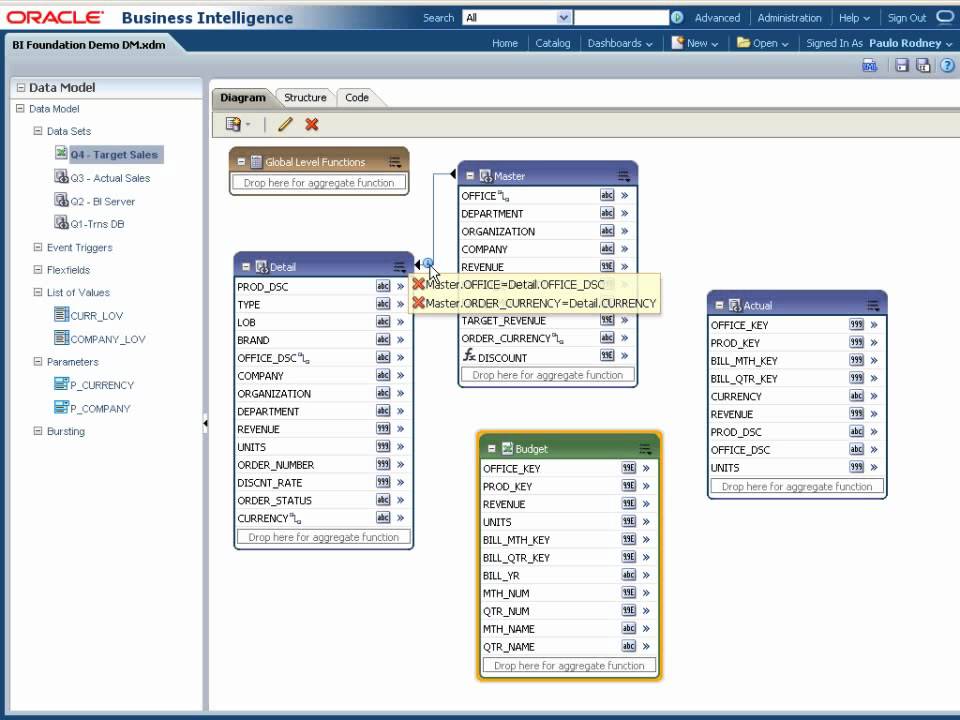Select COMPANY_LOV list of values
The image size is (960, 720).
pos(108,339)
